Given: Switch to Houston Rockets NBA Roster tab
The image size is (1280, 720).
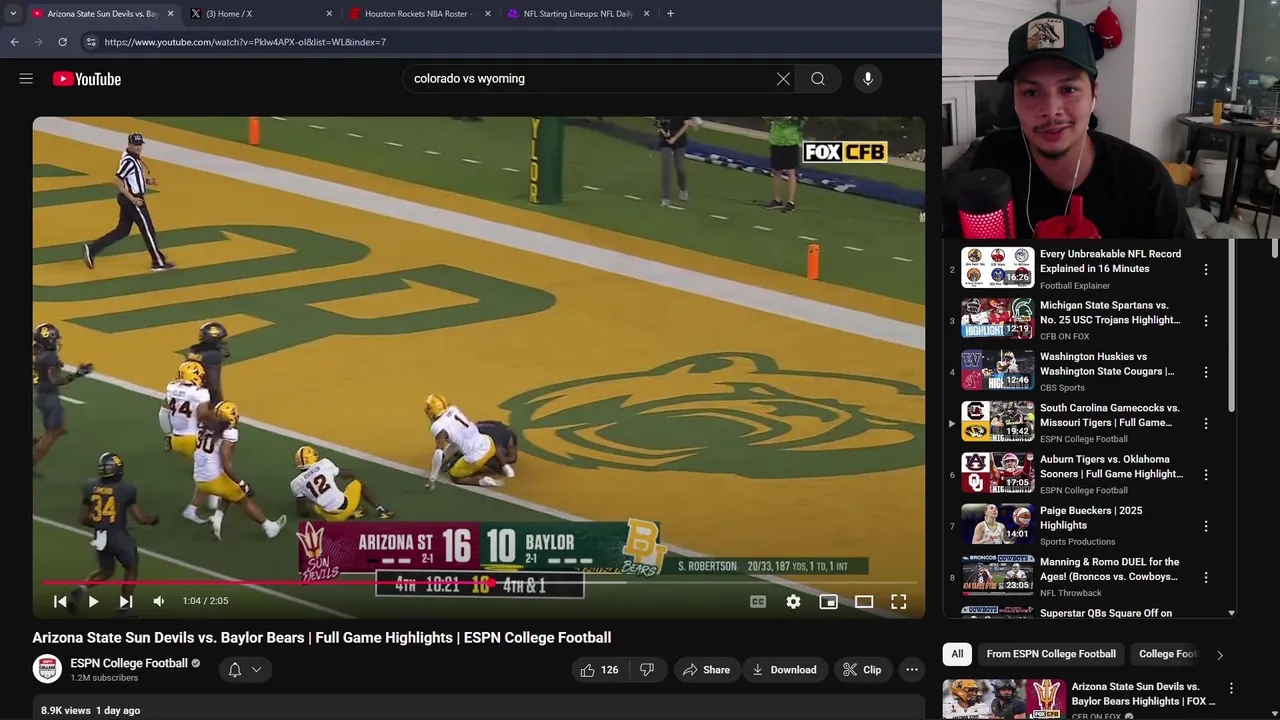Looking at the screenshot, I should [x=418, y=14].
